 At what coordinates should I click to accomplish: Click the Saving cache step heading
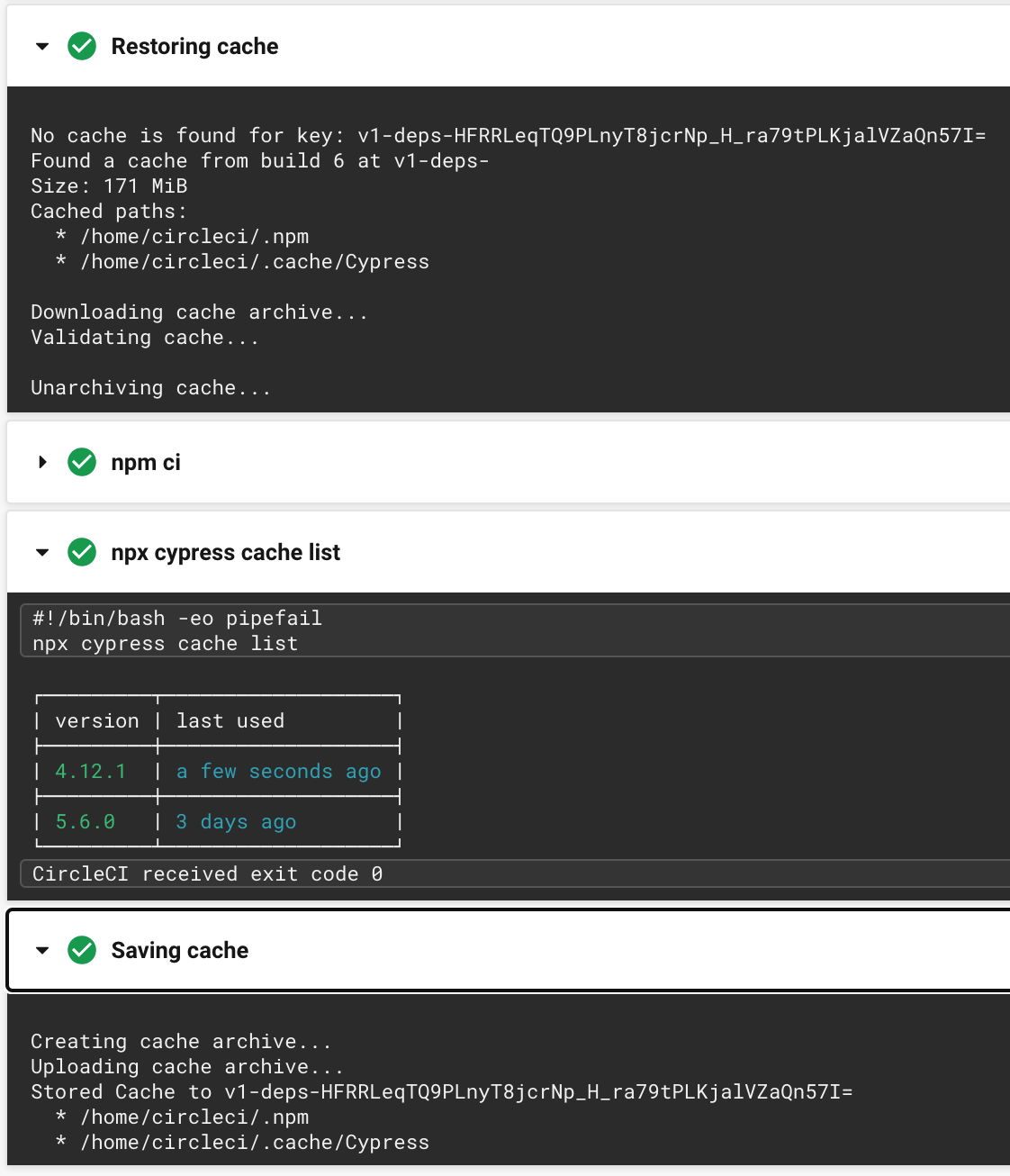click(x=180, y=950)
